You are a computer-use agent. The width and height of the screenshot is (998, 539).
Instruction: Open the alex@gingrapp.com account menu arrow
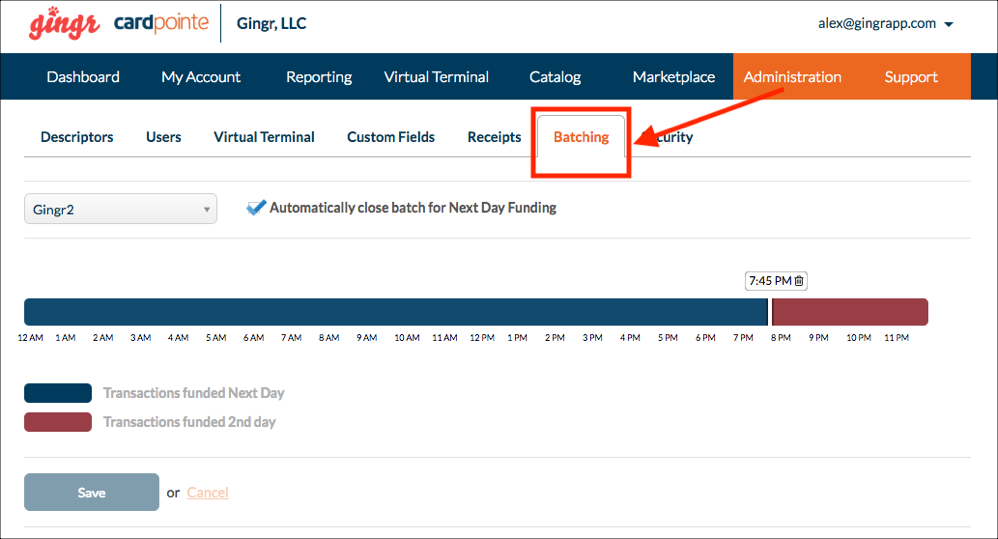[948, 24]
